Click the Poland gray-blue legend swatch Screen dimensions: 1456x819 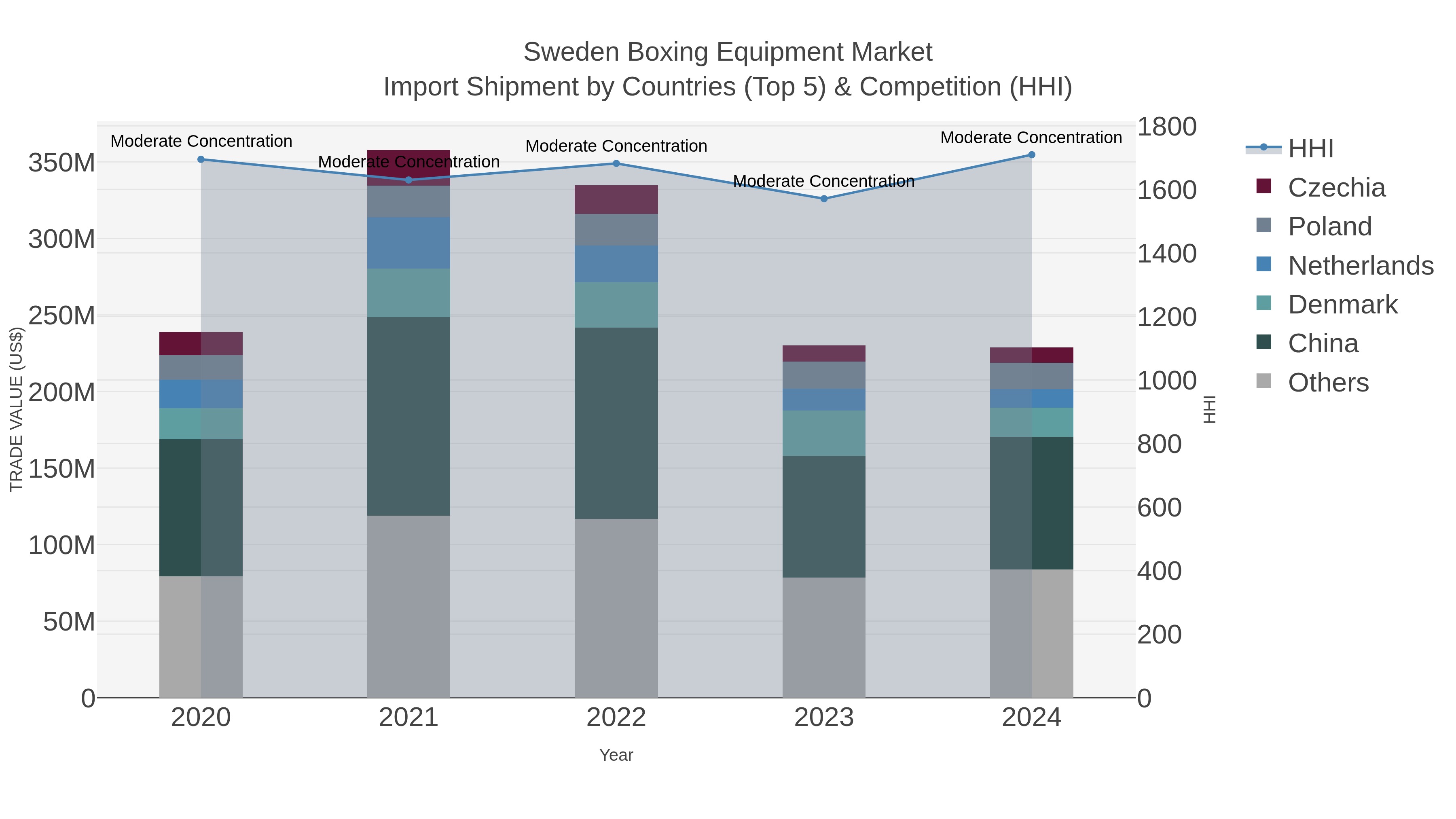coord(1263,225)
